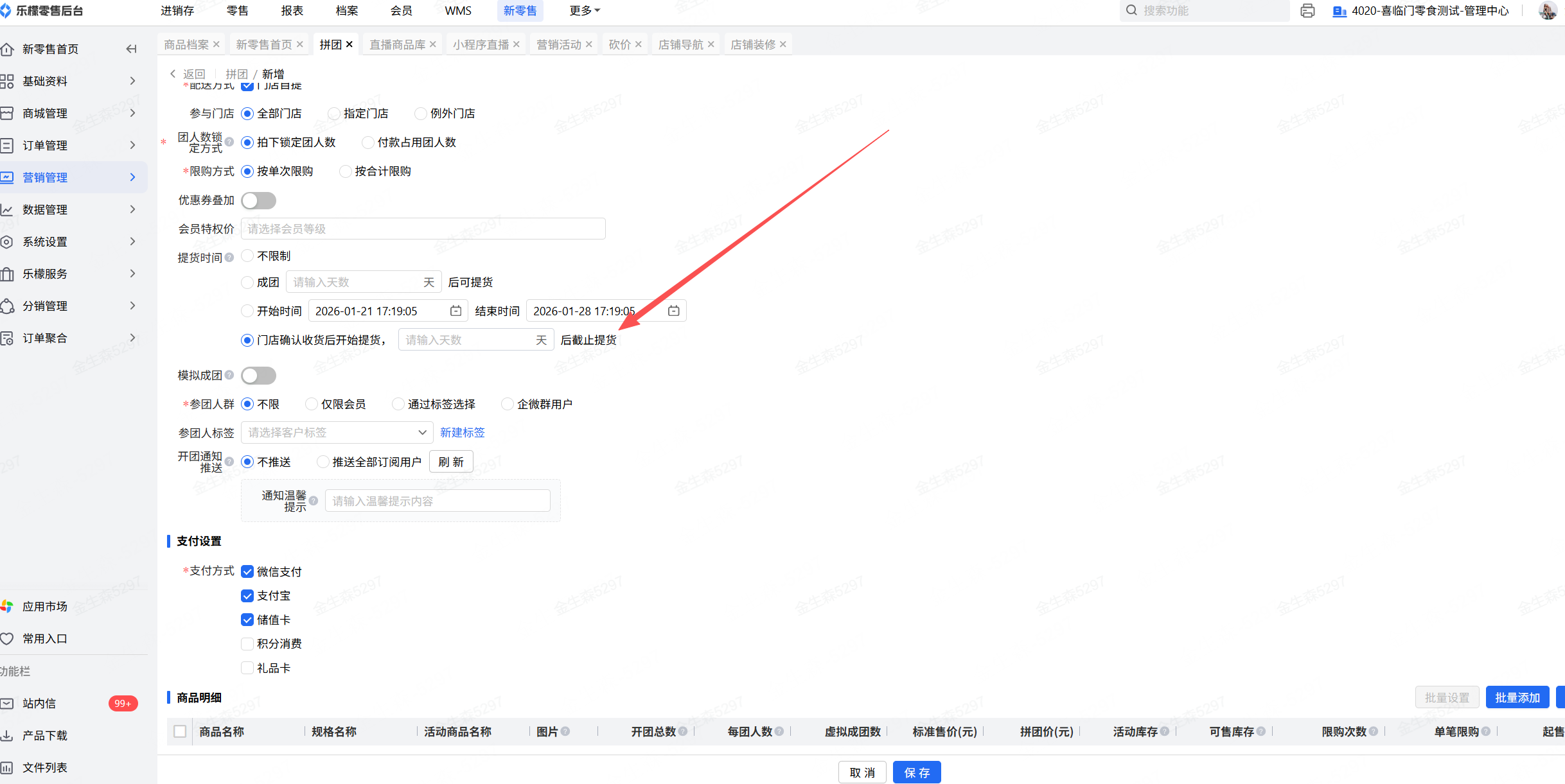Enable the 积分消费 payment checkbox
This screenshot has width=1565, height=784.
tap(247, 643)
